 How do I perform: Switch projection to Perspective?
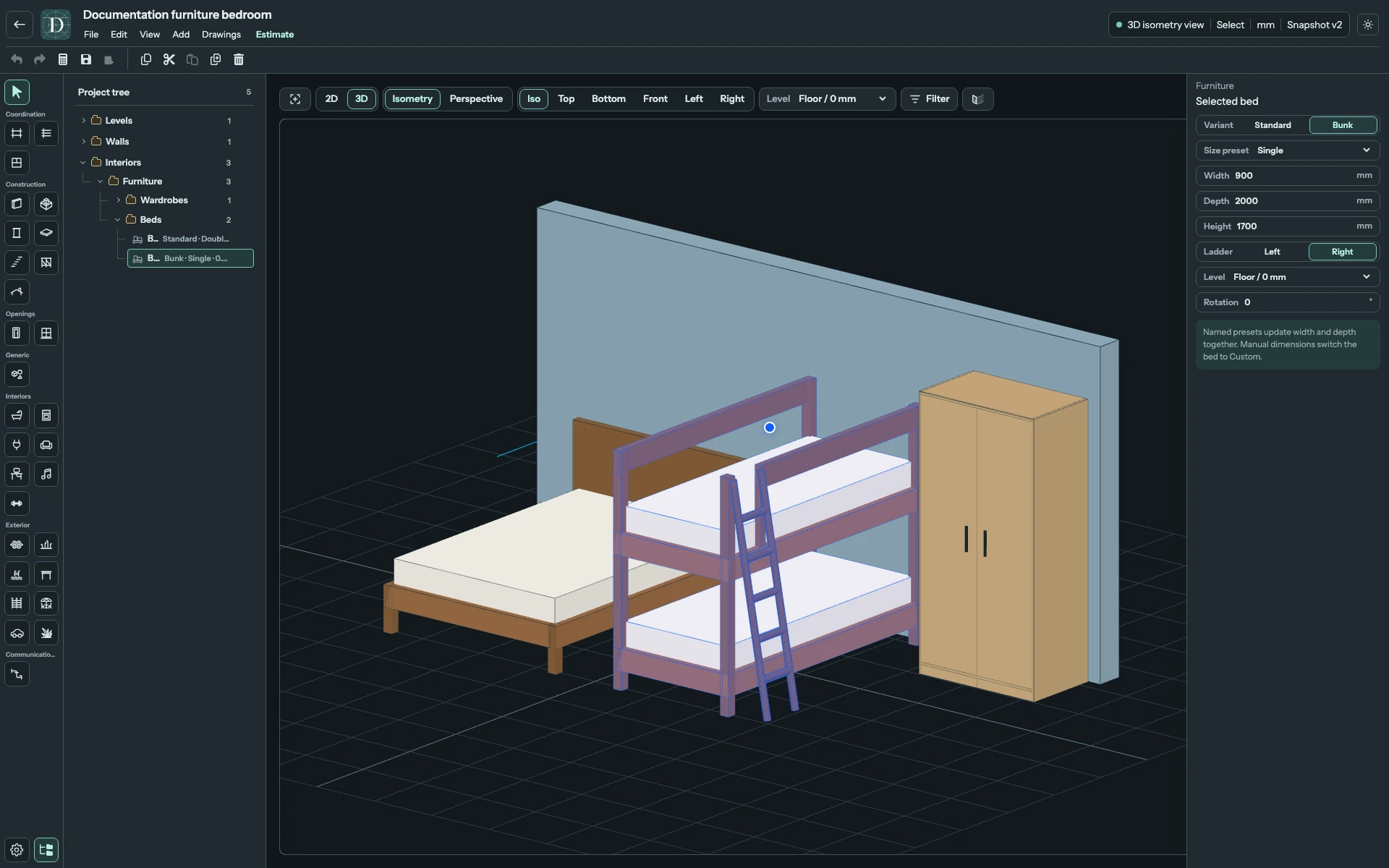(476, 99)
